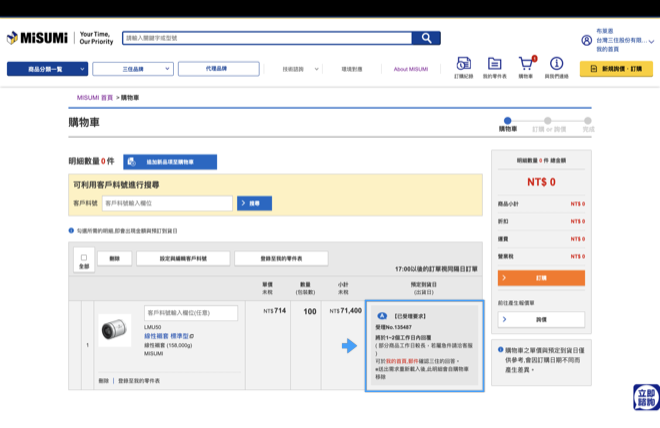Viewport: 660px width, 428px height.
Task: Go to MISUMI 首頁 breadcrumb
Action: 95,98
